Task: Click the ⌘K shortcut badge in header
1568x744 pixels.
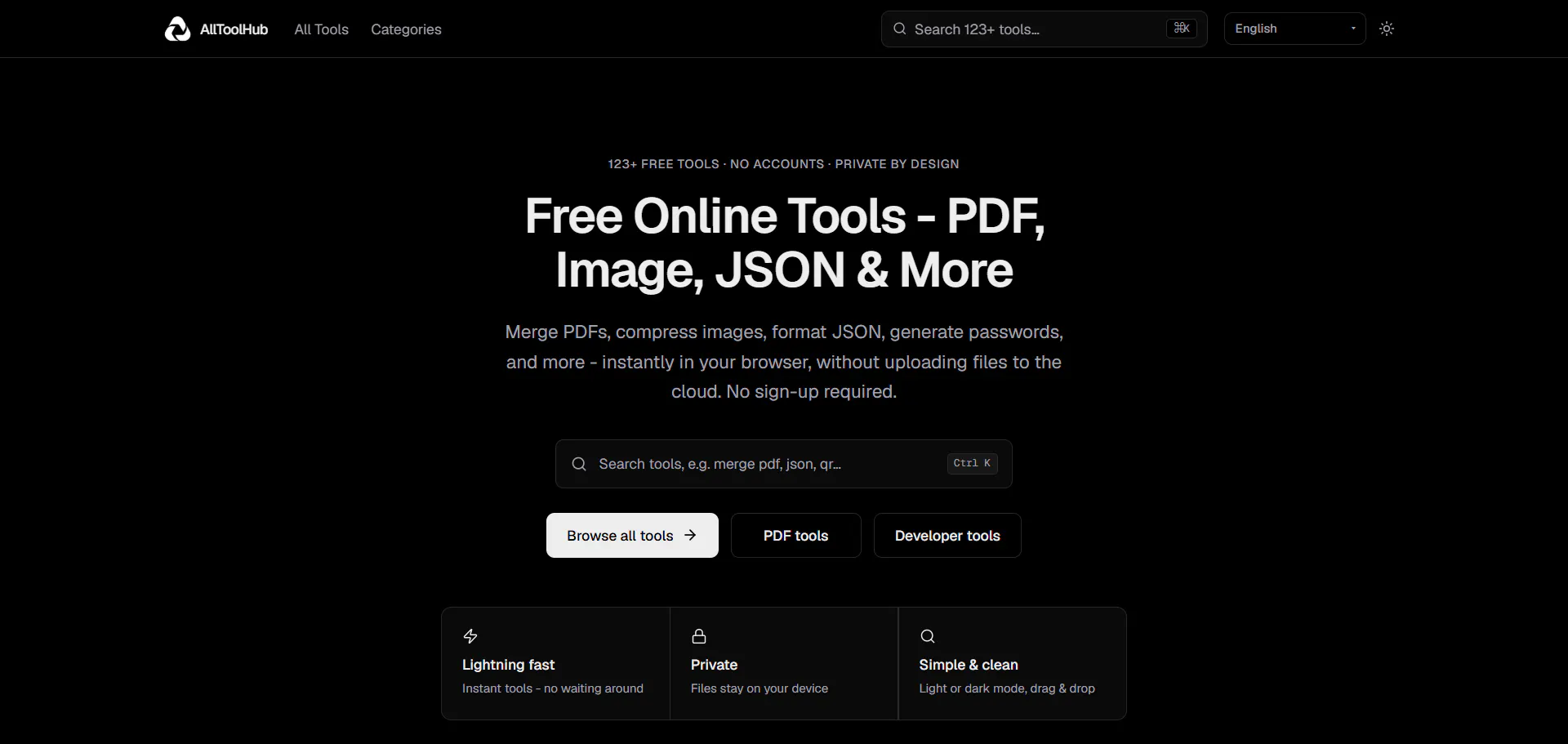Action: tap(1181, 29)
